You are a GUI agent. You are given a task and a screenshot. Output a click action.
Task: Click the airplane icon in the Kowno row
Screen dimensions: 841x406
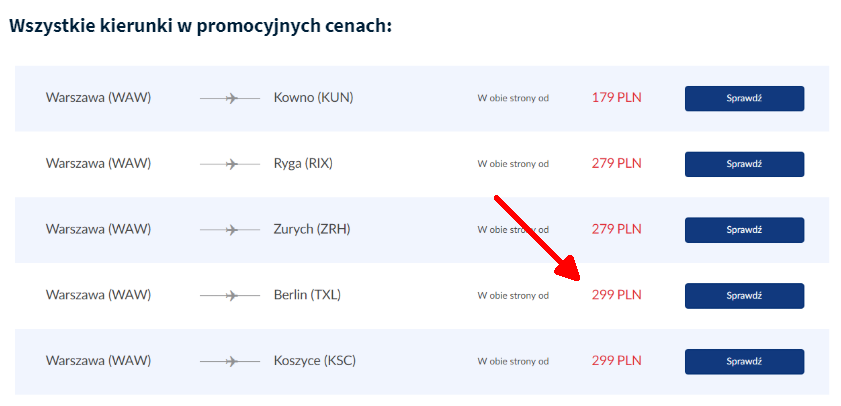(x=229, y=98)
